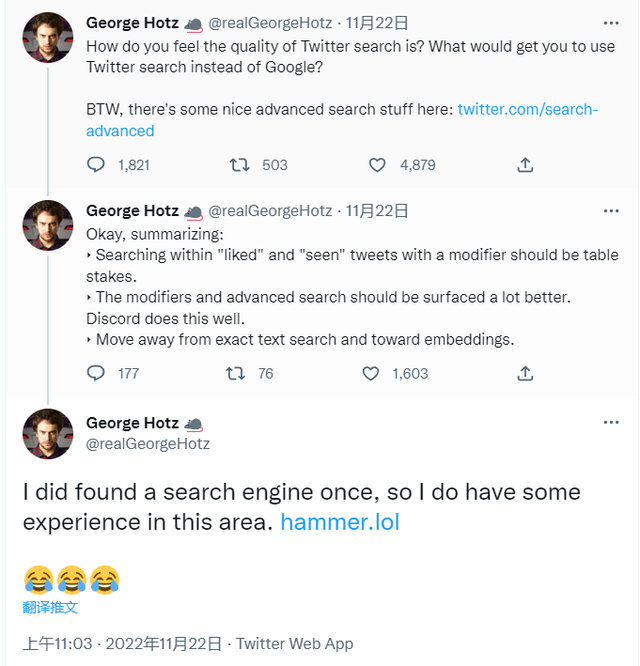This screenshot has width=640, height=666.
Task: Like the first tweet with 4,879 likes
Action: click(x=377, y=165)
